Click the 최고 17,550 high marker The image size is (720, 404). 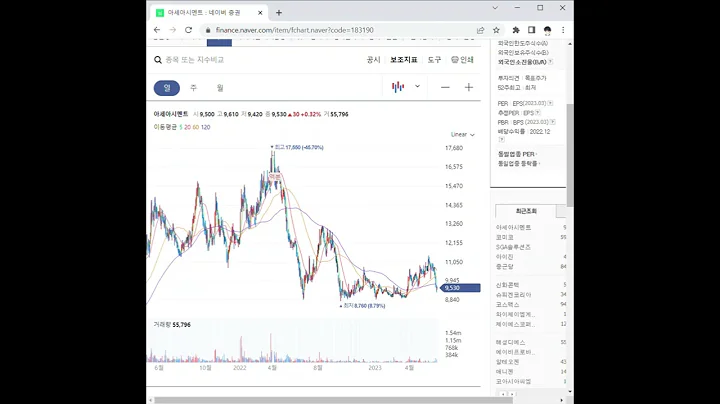[297, 147]
